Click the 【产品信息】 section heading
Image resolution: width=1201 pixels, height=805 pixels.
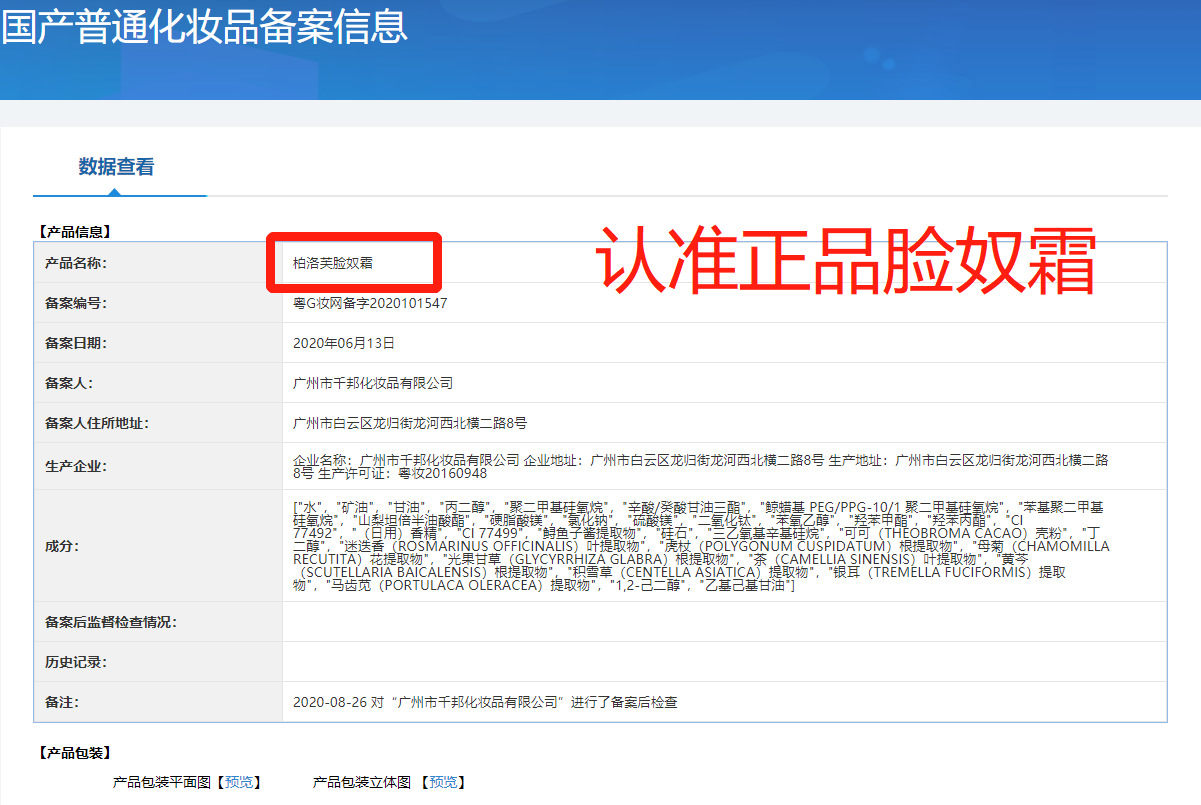point(74,232)
